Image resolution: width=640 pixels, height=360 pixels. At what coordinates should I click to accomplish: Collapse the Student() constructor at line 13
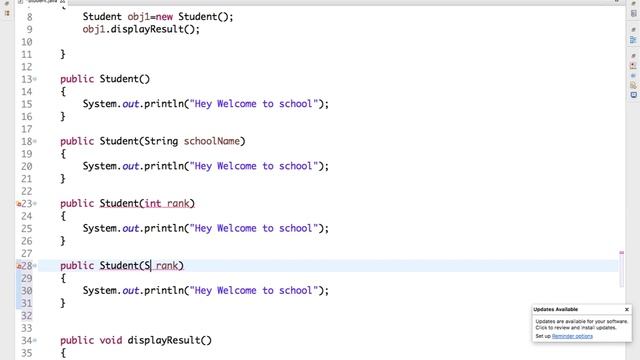[35, 79]
